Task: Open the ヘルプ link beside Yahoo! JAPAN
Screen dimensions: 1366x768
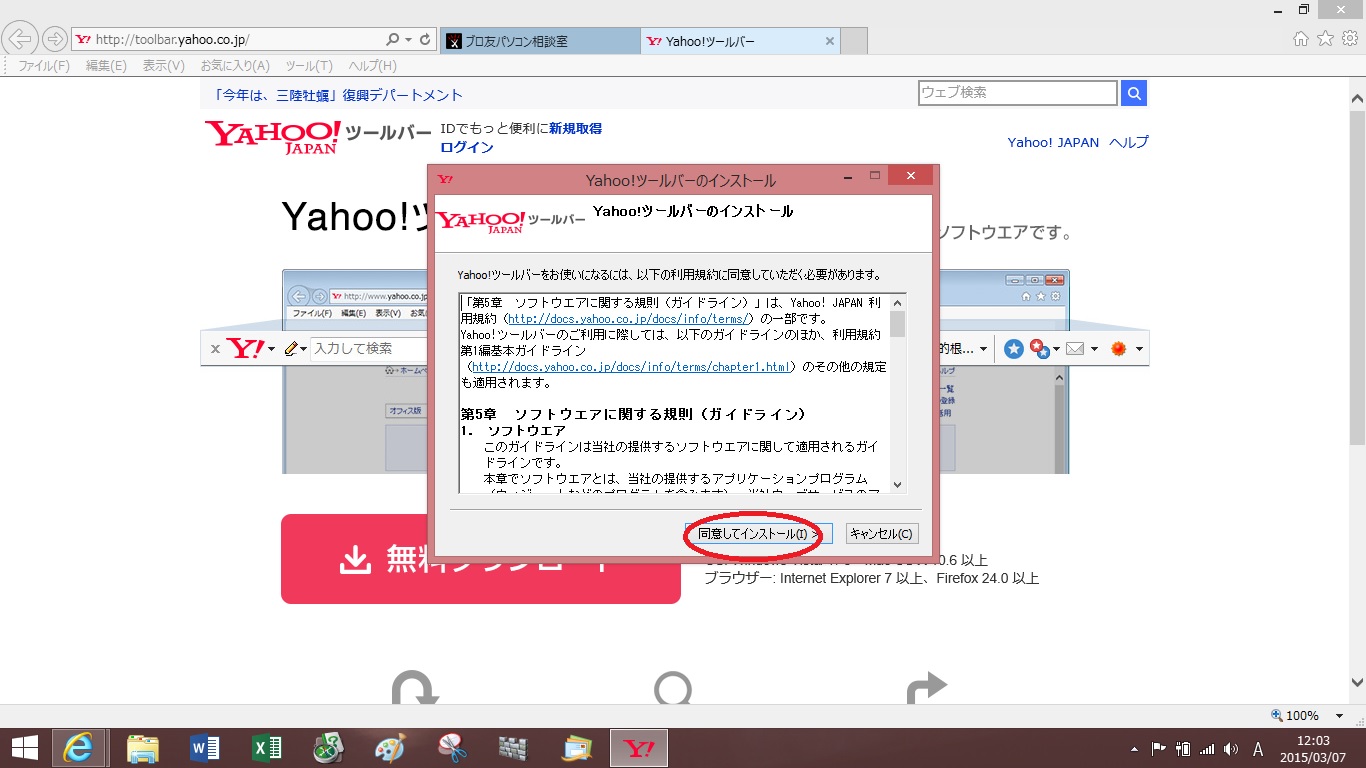Action: pyautogui.click(x=1129, y=142)
